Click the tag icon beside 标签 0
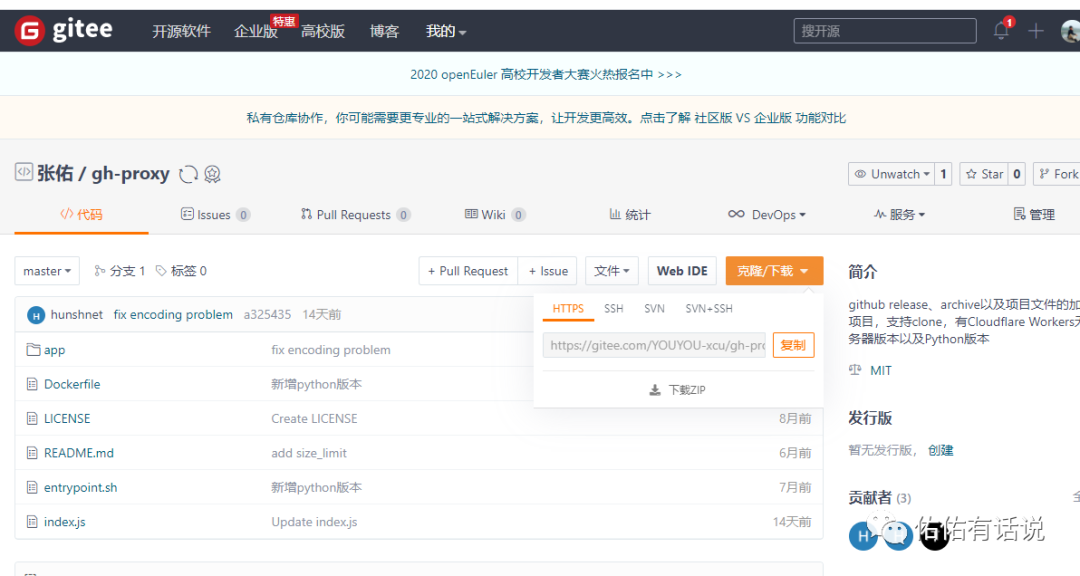Image resolution: width=1080 pixels, height=576 pixels. [161, 271]
